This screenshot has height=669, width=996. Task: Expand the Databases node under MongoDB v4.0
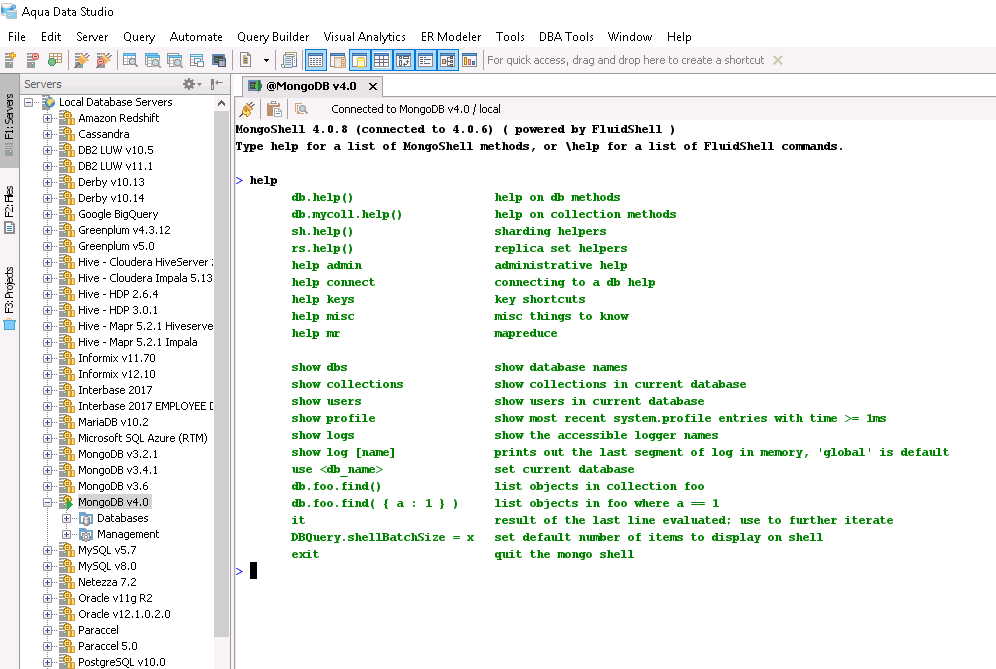[67, 518]
